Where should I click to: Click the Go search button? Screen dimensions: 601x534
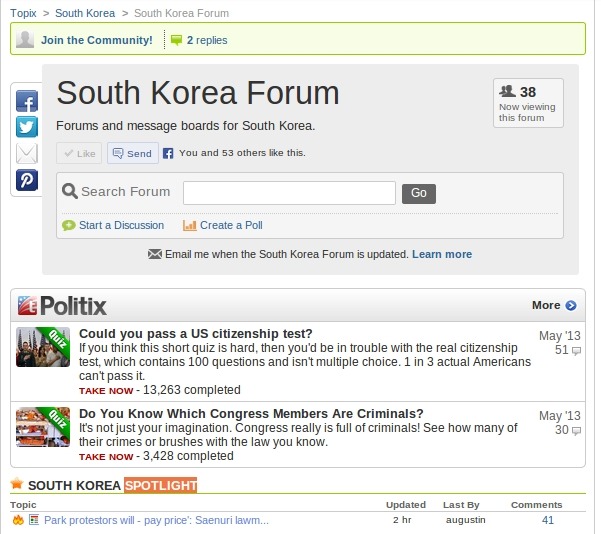419,193
